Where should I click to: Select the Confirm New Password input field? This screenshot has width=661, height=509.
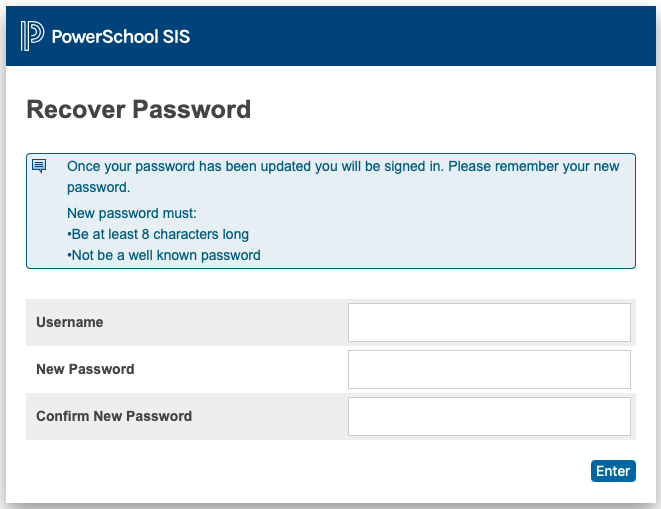point(489,416)
